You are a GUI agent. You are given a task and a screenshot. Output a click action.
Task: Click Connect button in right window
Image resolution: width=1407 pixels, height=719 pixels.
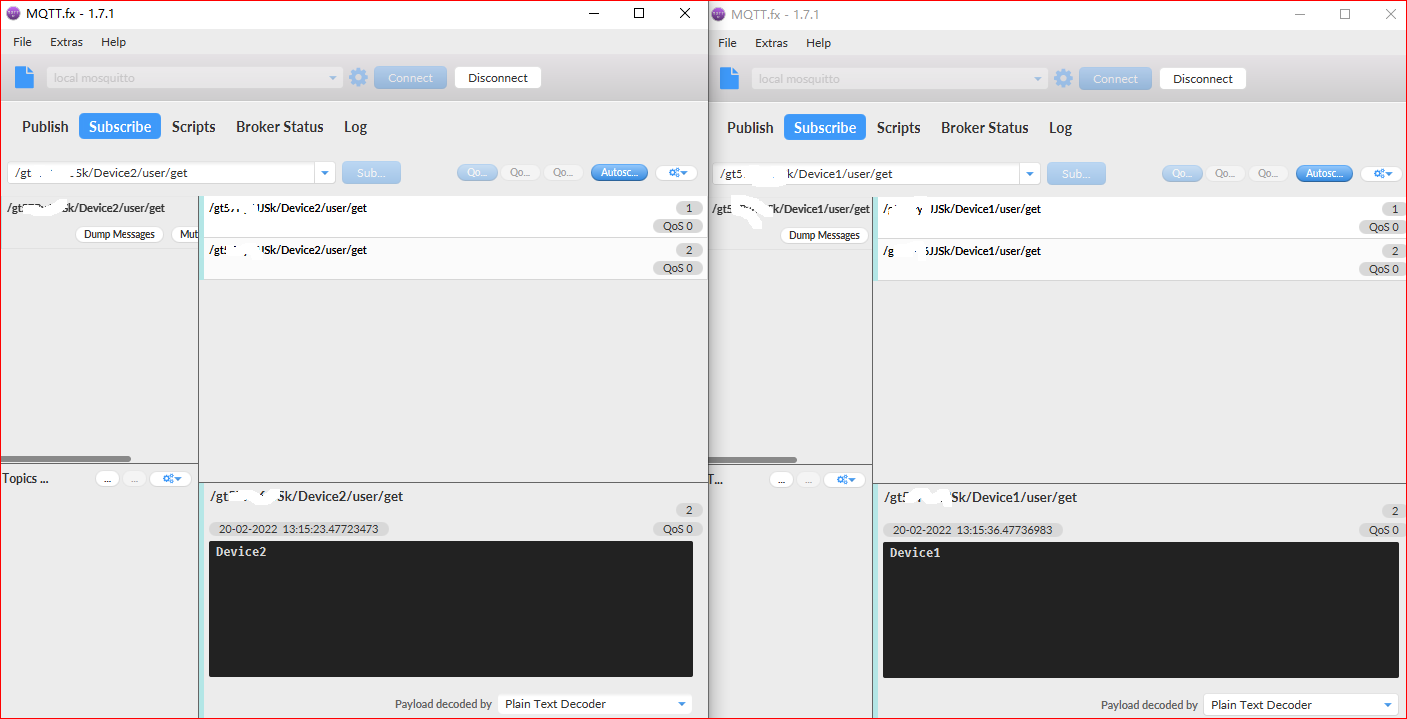pyautogui.click(x=1115, y=79)
